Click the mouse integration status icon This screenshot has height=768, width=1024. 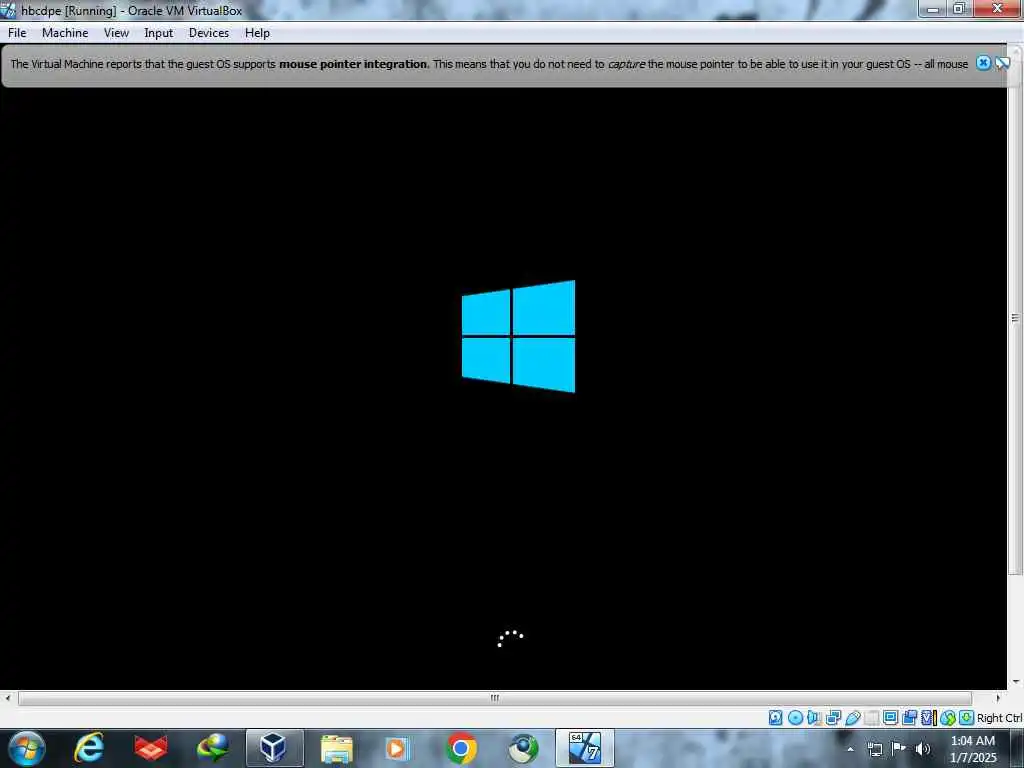pos(948,718)
